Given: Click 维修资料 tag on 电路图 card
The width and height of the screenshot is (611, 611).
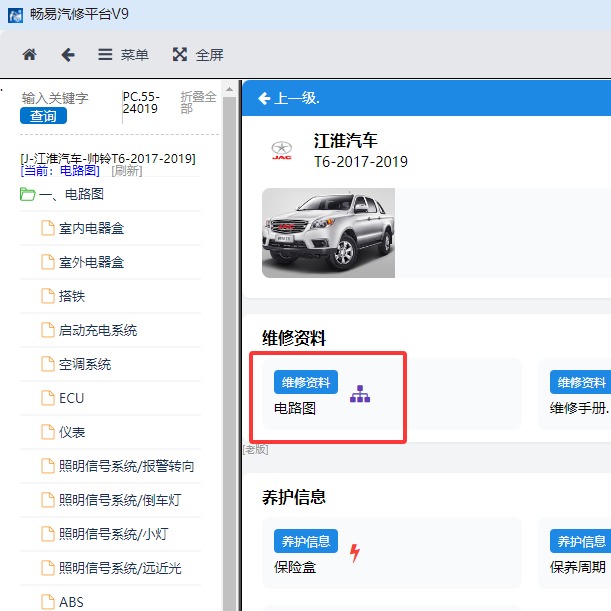Looking at the screenshot, I should 306,382.
